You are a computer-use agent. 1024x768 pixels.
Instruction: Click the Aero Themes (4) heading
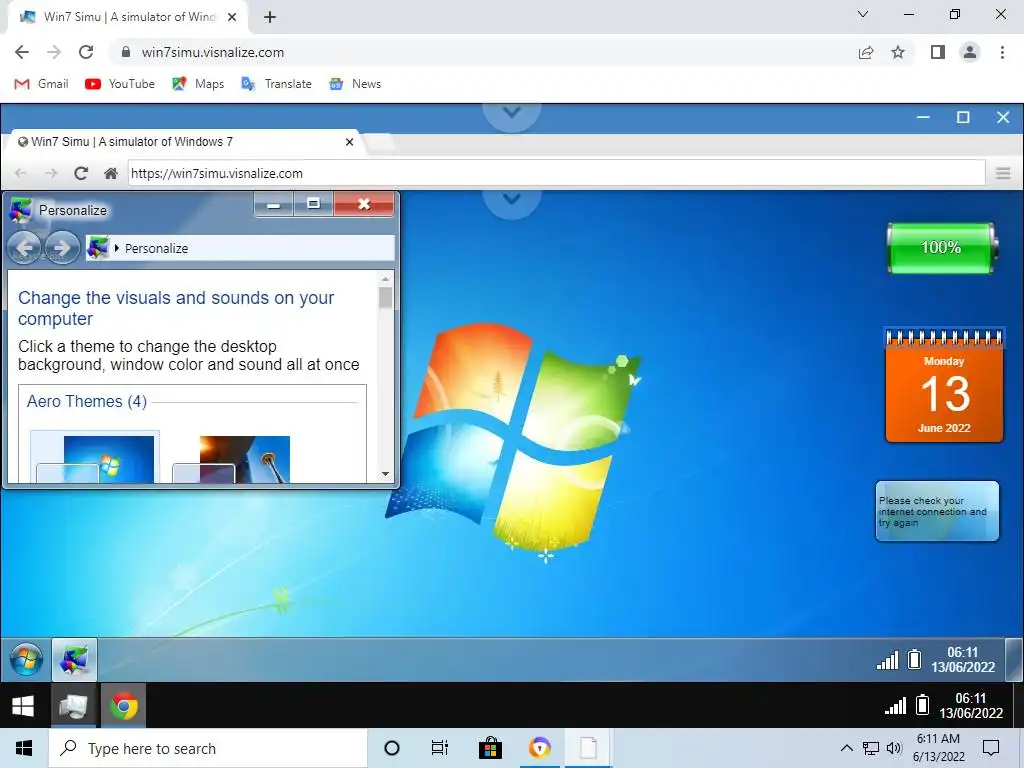coord(87,401)
